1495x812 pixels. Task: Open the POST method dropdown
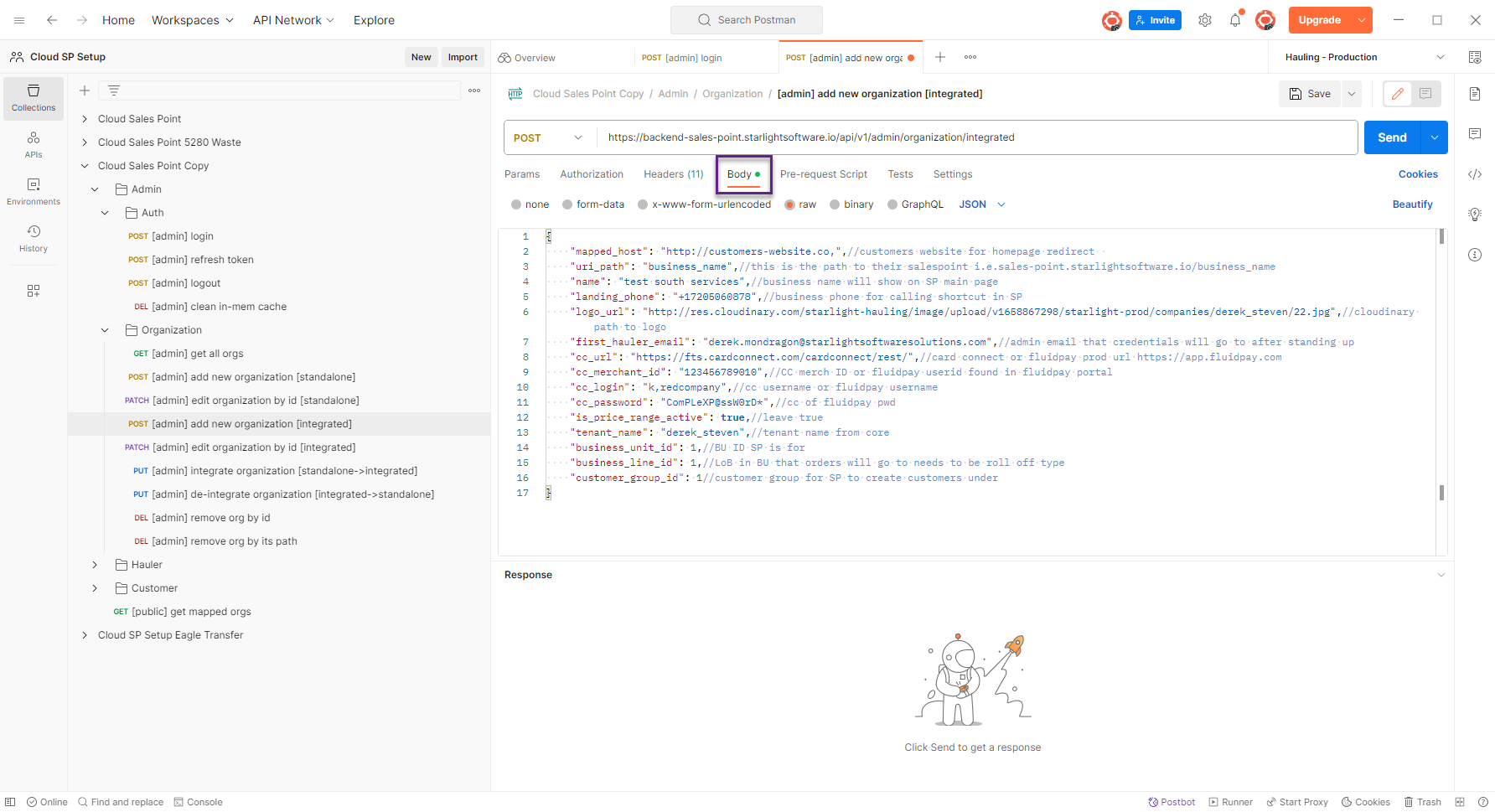click(x=549, y=137)
